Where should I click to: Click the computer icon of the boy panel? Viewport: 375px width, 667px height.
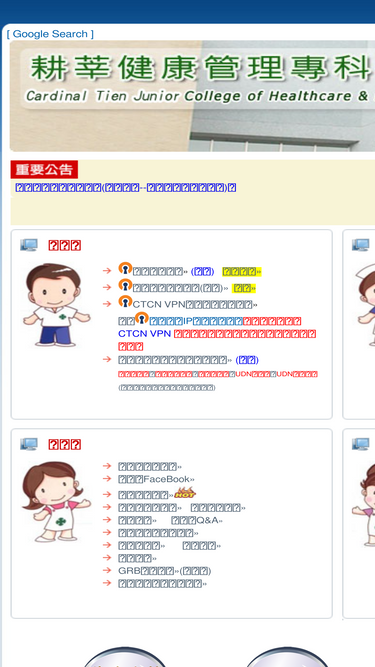tap(29, 245)
